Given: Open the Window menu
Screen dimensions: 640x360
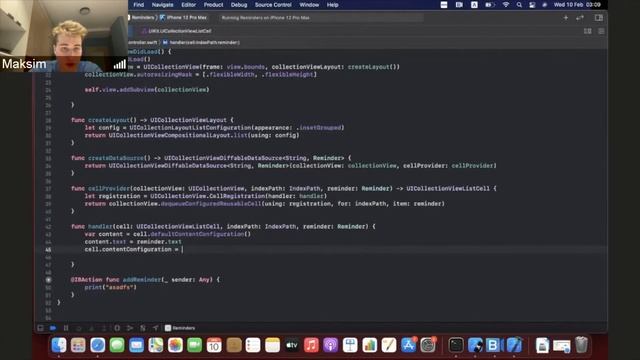Looking at the screenshot, I should (x=309, y=5).
